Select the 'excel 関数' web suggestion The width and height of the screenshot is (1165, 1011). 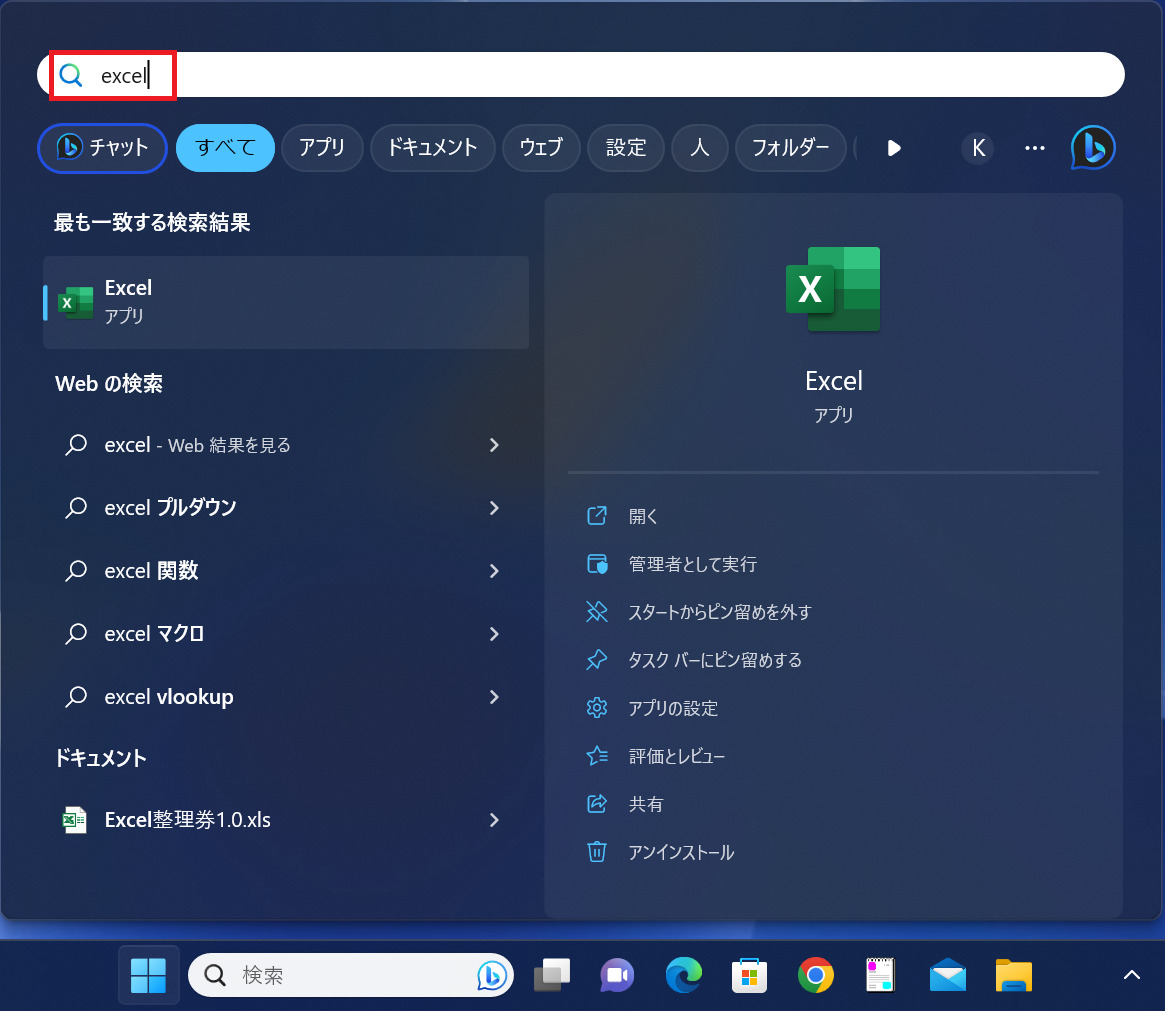click(x=286, y=570)
